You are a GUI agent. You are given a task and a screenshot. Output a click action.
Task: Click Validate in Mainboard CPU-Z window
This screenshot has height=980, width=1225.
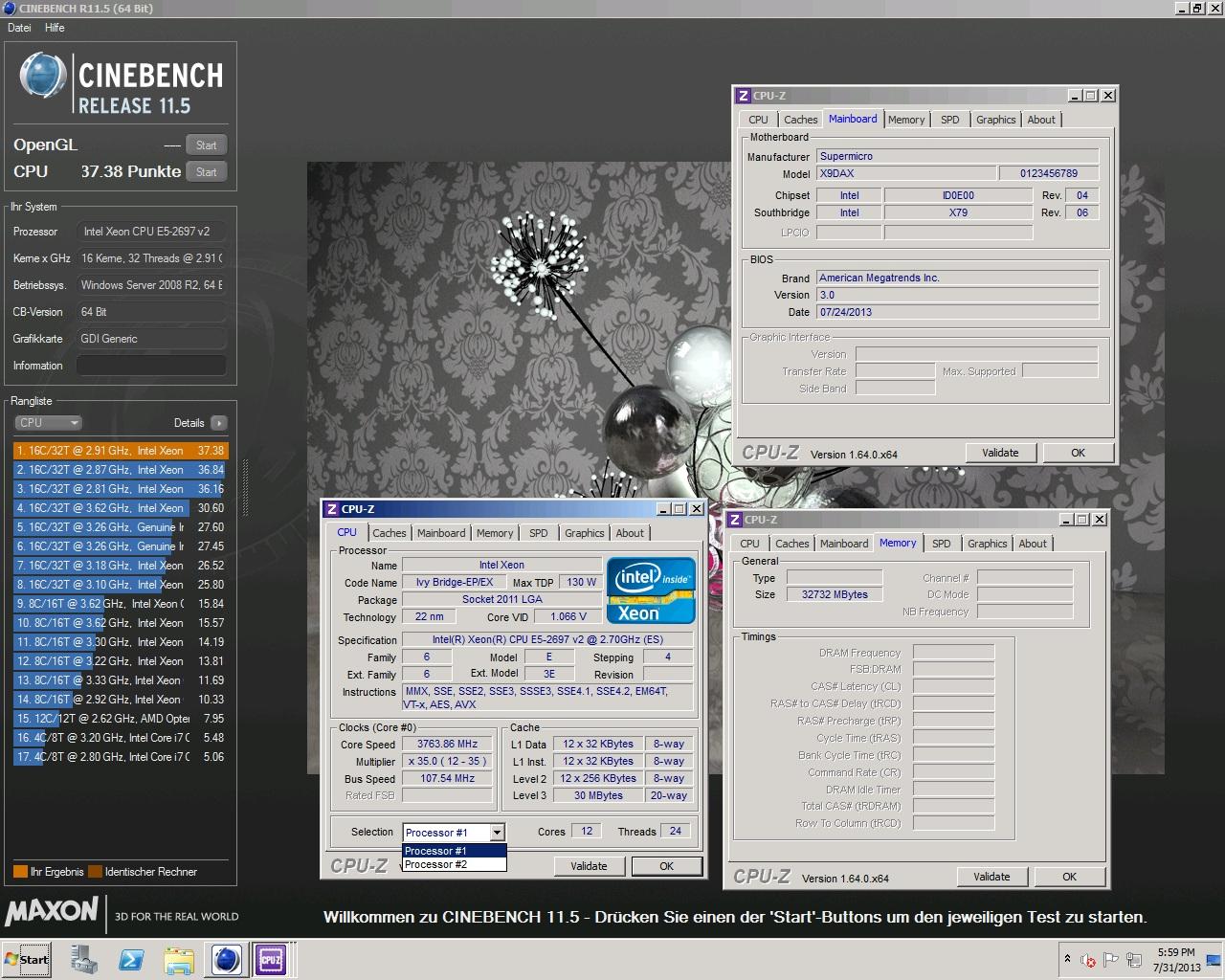tap(1000, 453)
